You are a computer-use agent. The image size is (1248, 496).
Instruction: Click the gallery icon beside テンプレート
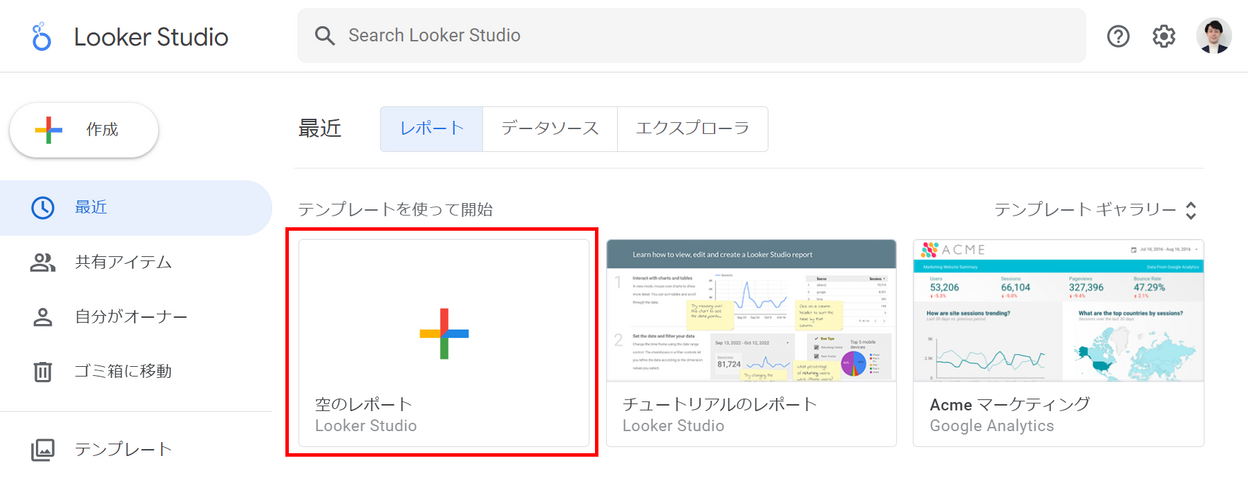point(42,450)
